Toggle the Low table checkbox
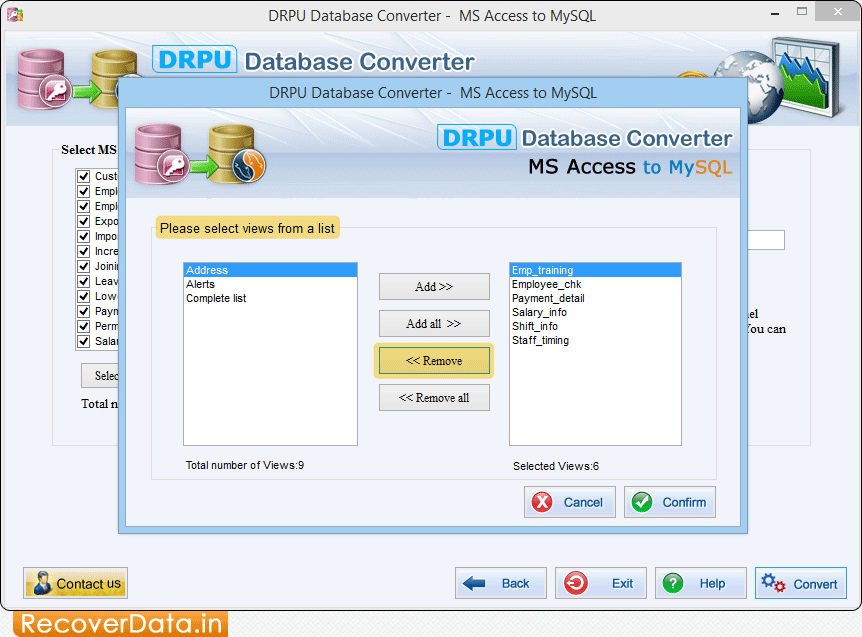862x637 pixels. 84,296
